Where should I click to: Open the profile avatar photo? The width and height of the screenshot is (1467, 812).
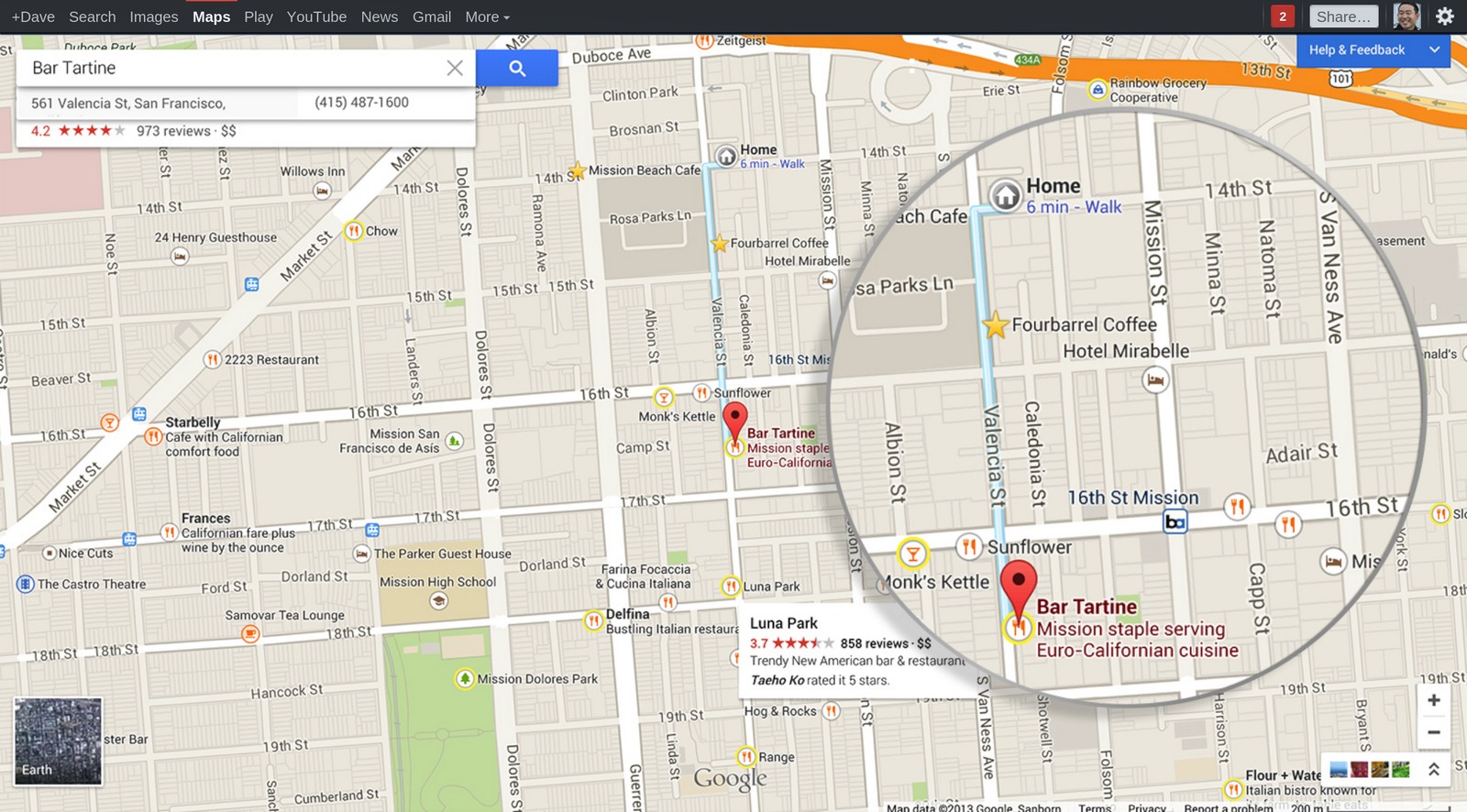click(1406, 16)
